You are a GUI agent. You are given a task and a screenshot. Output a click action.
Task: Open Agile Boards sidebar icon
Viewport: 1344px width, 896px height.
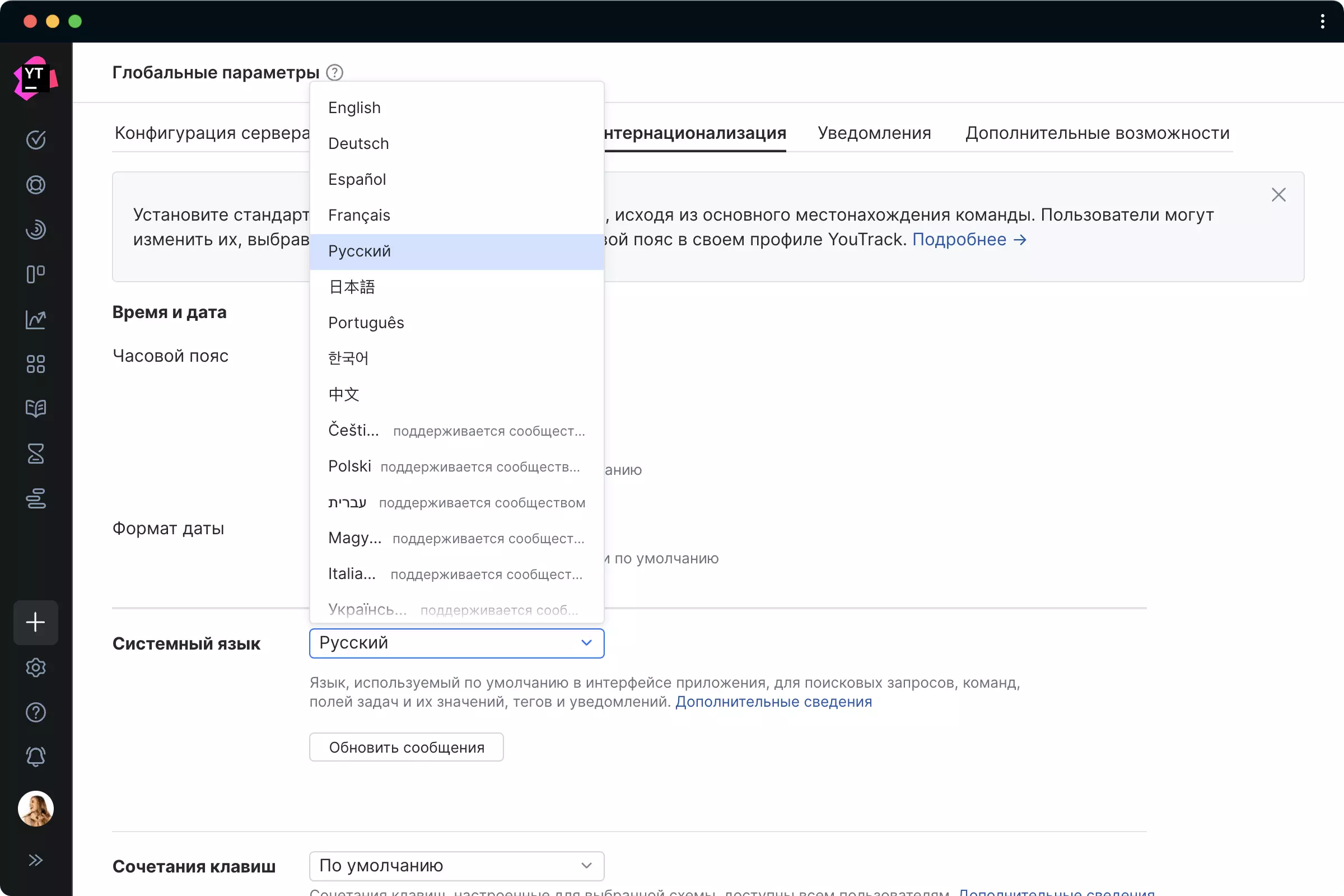tap(35, 274)
